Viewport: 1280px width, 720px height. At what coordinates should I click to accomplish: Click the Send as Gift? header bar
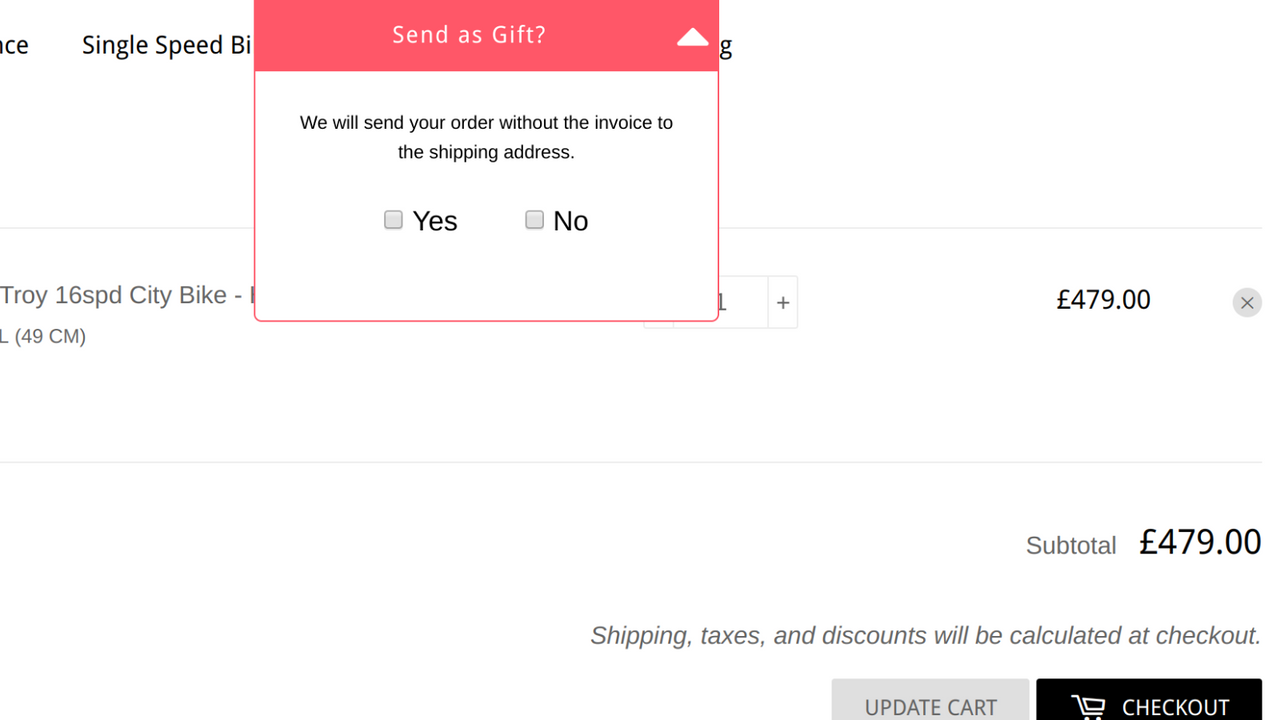pyautogui.click(x=468, y=34)
